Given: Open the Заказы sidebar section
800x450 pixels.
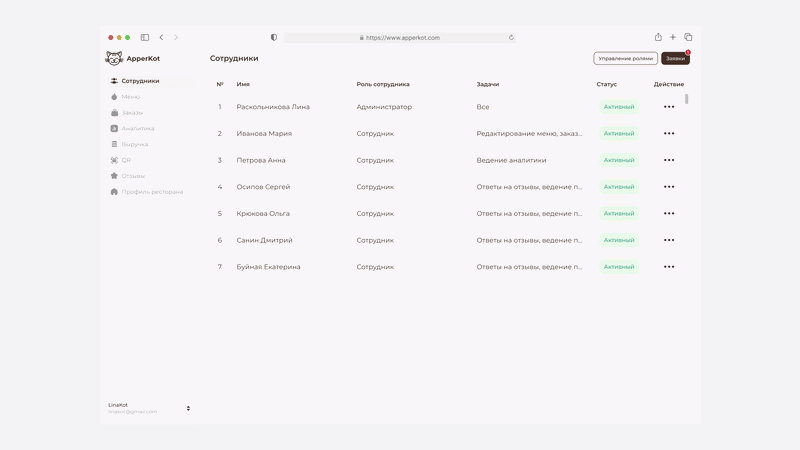Looking at the screenshot, I should (x=127, y=113).
